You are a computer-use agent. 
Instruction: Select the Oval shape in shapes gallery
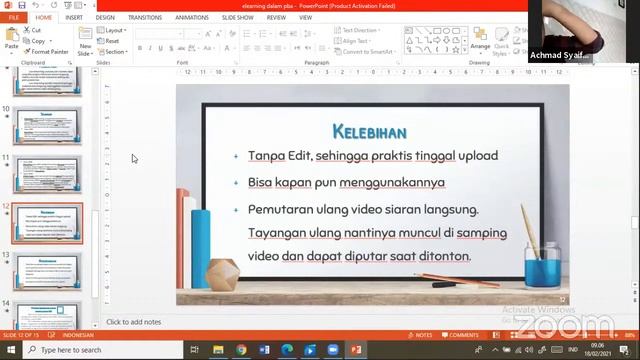pos(447,31)
